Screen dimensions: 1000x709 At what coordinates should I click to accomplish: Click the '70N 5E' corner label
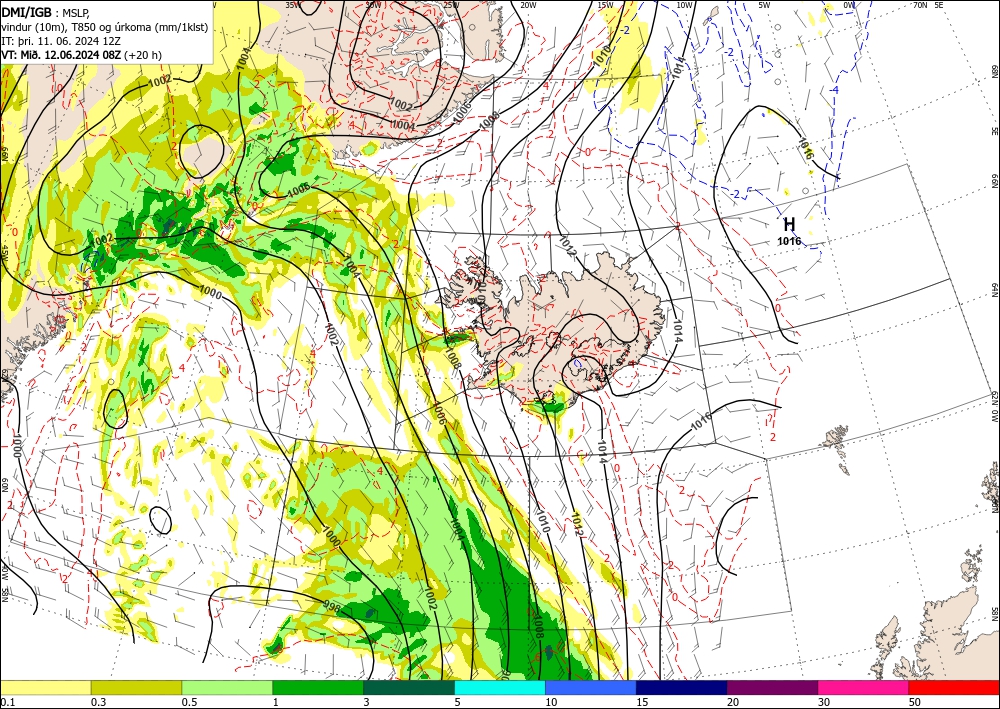click(928, 5)
